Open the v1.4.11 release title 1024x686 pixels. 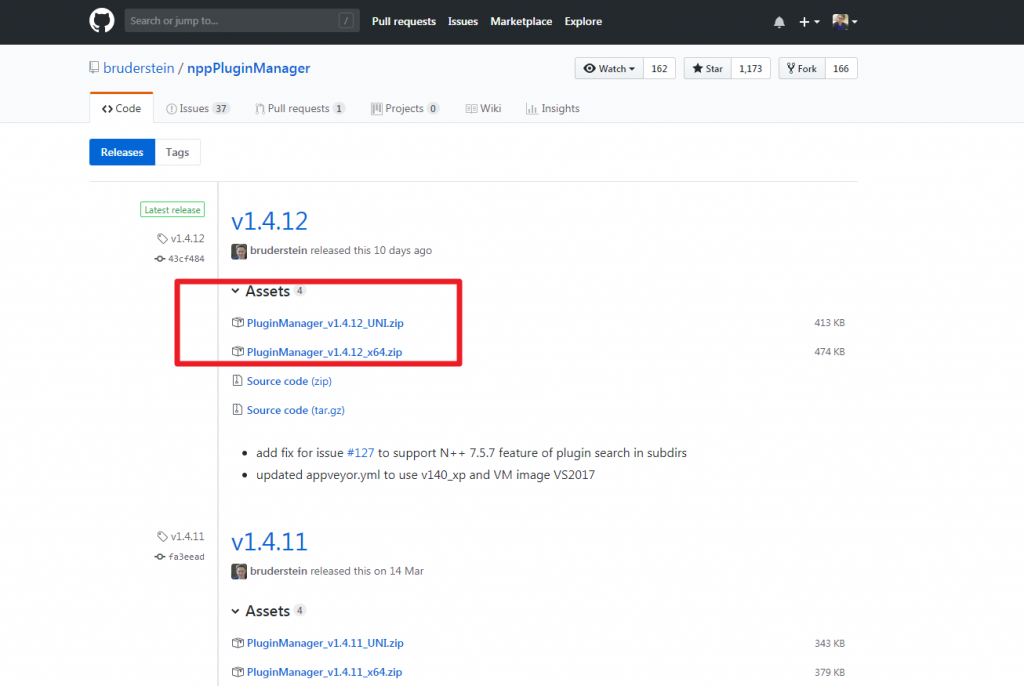[x=269, y=542]
